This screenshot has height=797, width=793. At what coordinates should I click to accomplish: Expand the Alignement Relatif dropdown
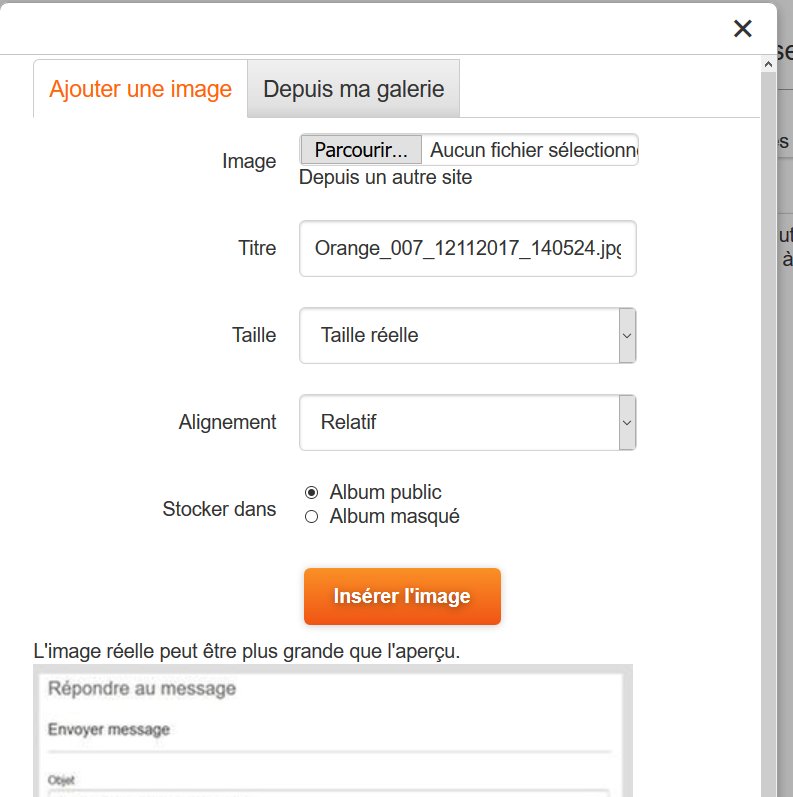click(x=460, y=422)
